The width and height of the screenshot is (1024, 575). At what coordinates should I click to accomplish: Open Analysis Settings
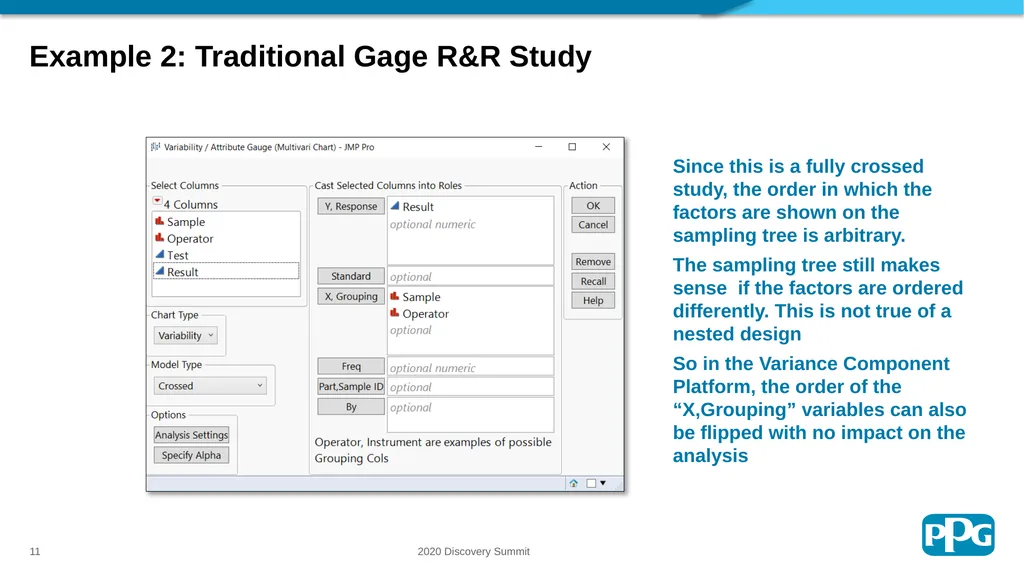click(x=191, y=435)
